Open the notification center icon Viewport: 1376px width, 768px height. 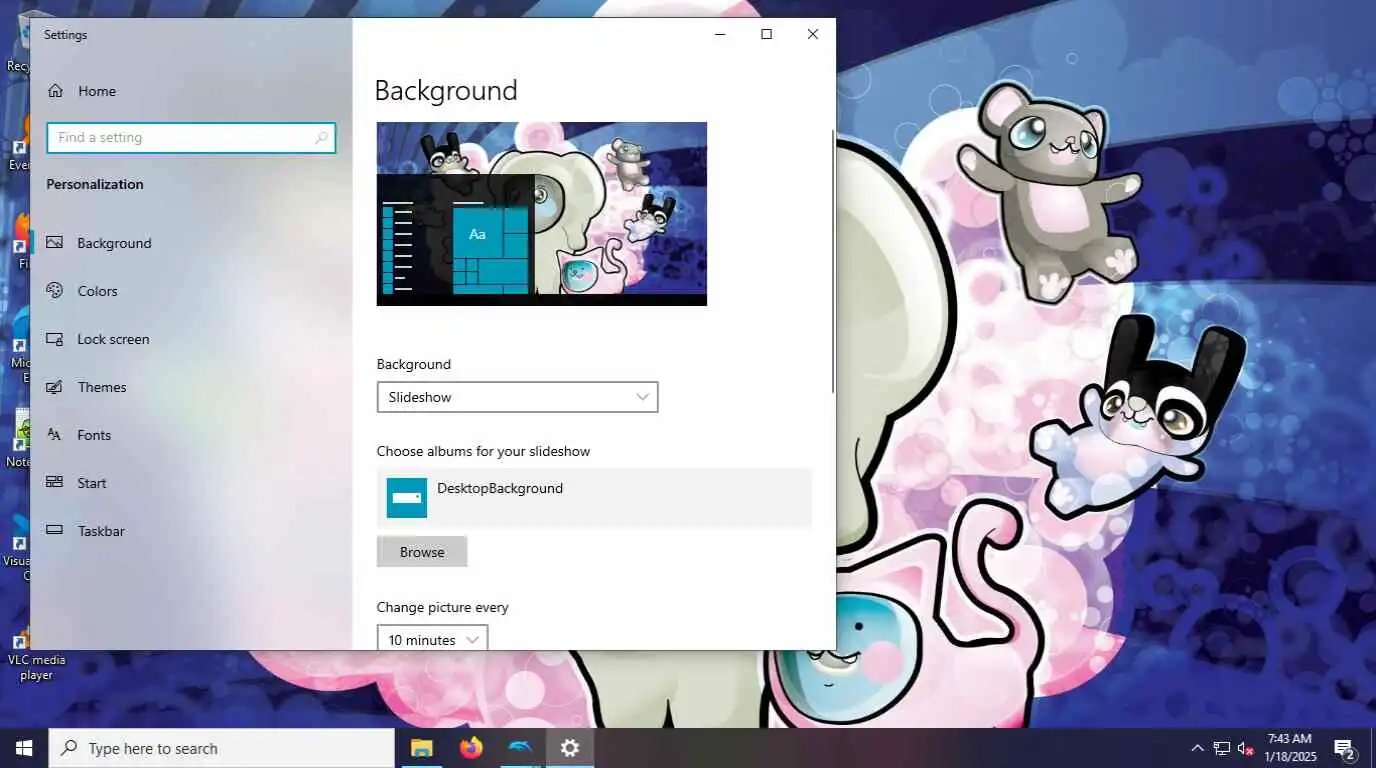(x=1345, y=748)
